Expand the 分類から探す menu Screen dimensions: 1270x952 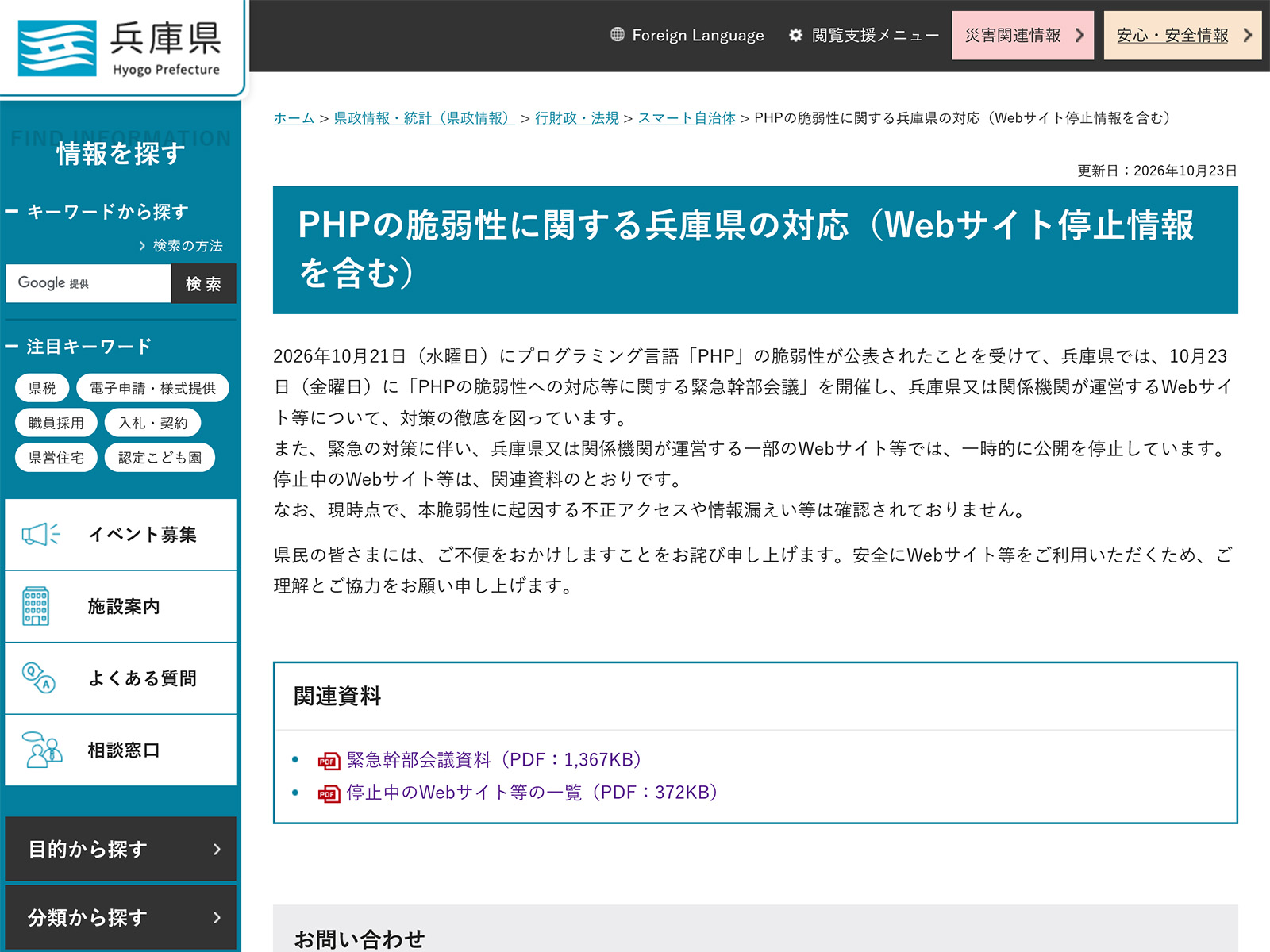pos(121,917)
